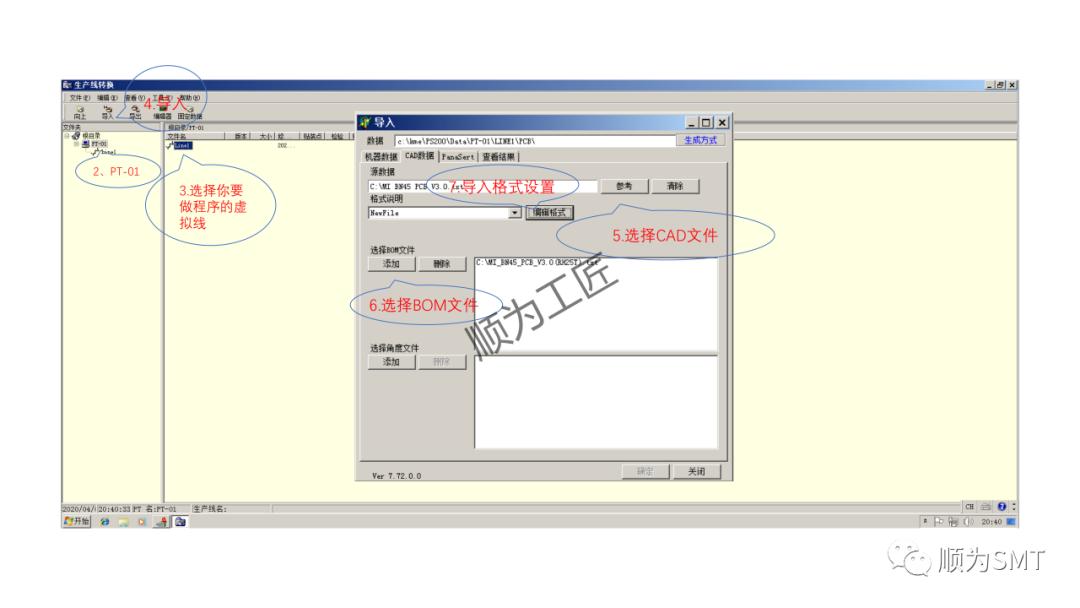Click the volume icon in the system tray

point(968,522)
